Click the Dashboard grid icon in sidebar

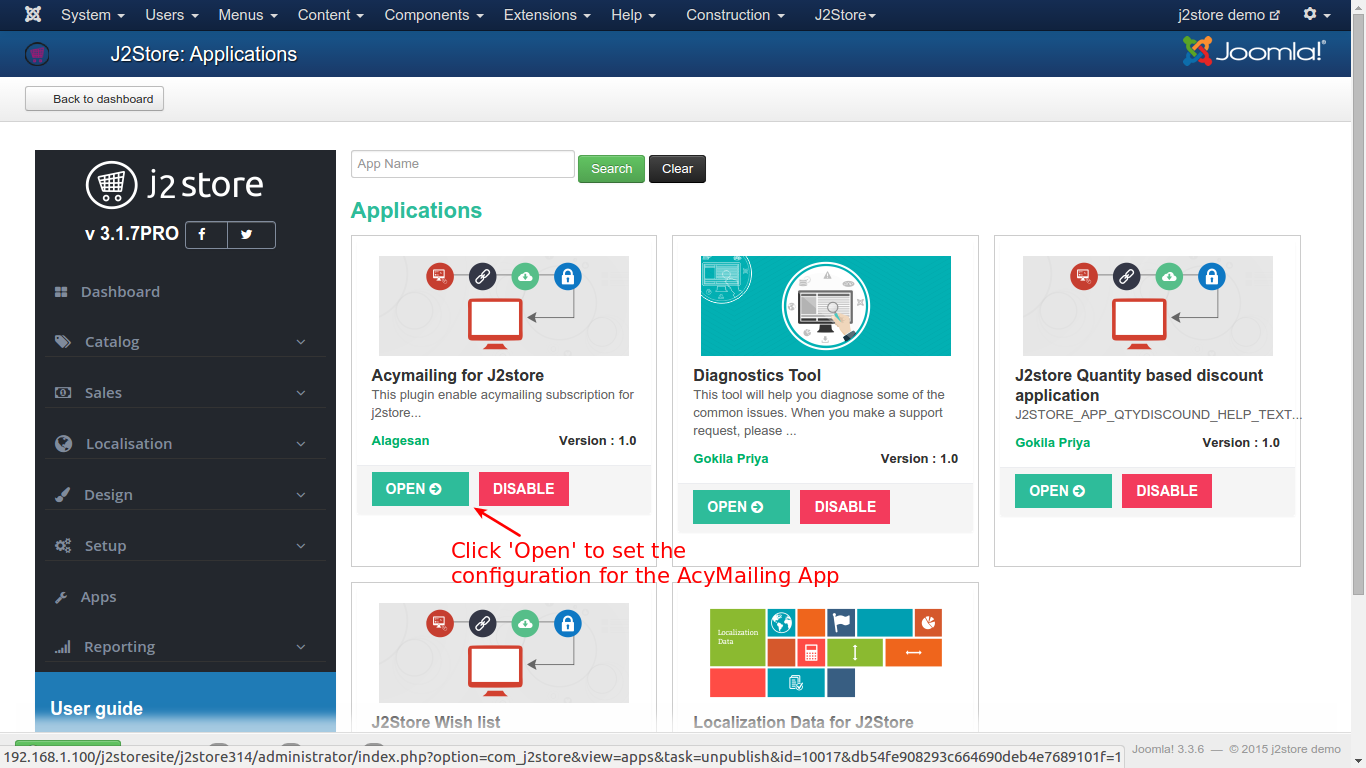tap(62, 292)
